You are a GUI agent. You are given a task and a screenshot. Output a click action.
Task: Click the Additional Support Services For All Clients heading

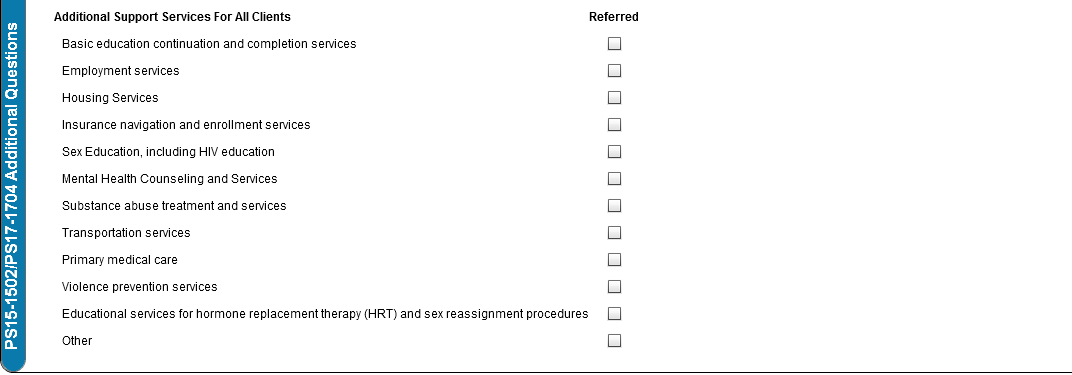click(172, 16)
